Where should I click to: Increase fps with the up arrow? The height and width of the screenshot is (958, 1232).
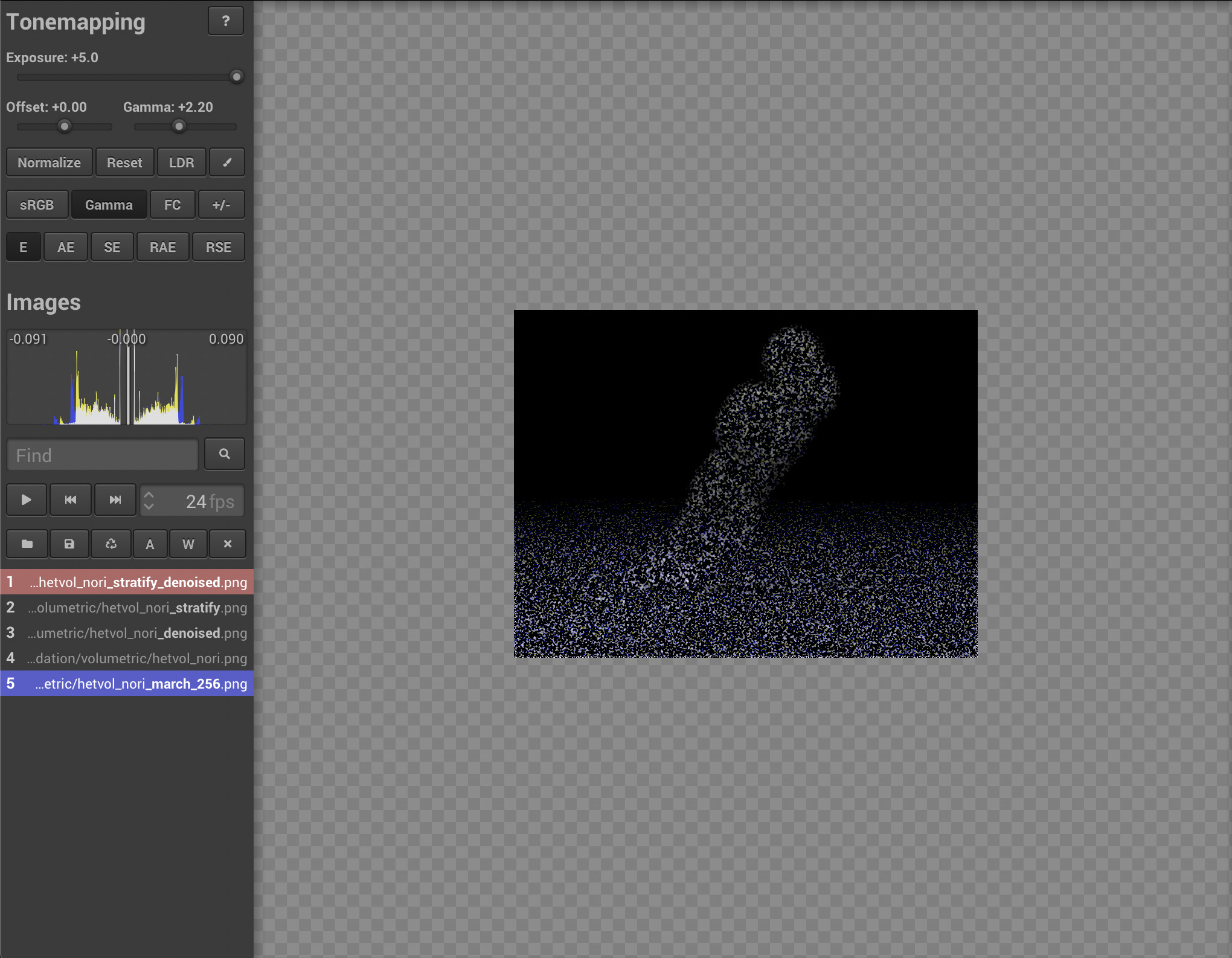[x=149, y=495]
